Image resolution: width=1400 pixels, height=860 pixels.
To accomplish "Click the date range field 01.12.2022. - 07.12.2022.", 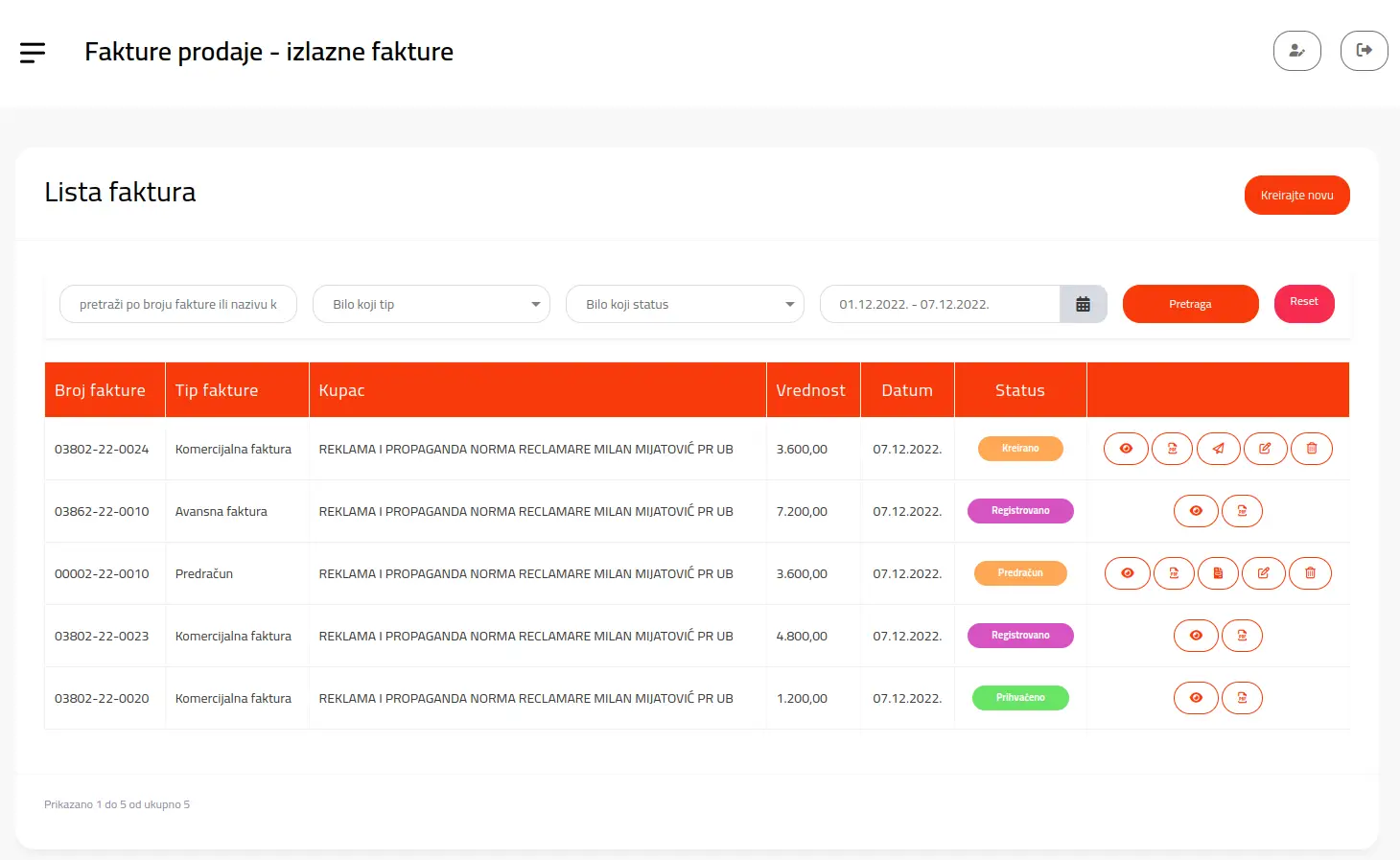I will coord(940,304).
